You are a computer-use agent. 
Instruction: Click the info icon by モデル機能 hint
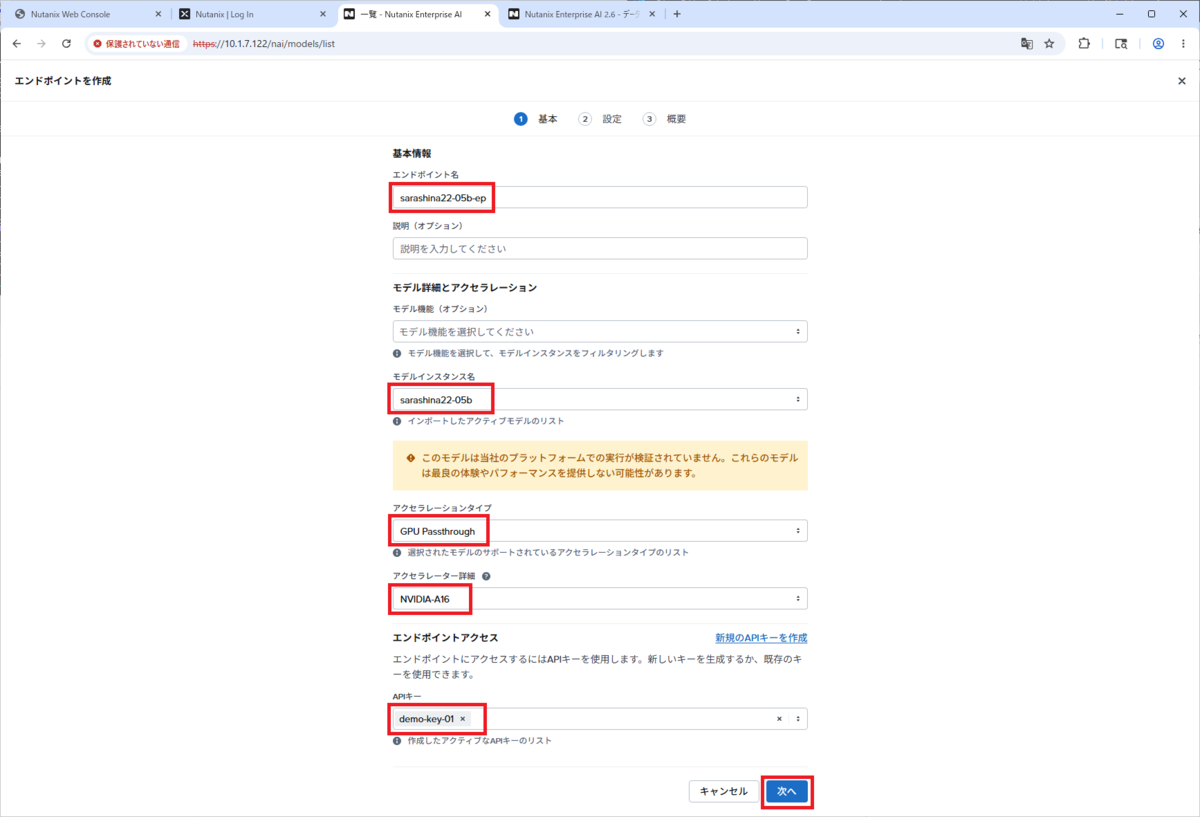pyautogui.click(x=397, y=353)
